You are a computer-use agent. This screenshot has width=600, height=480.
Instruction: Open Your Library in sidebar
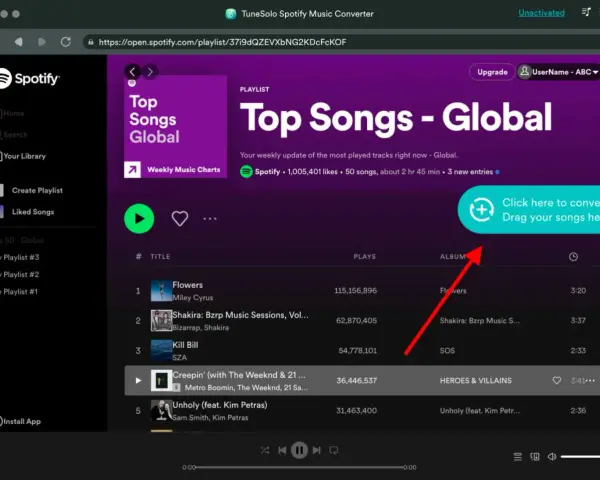[x=23, y=156]
